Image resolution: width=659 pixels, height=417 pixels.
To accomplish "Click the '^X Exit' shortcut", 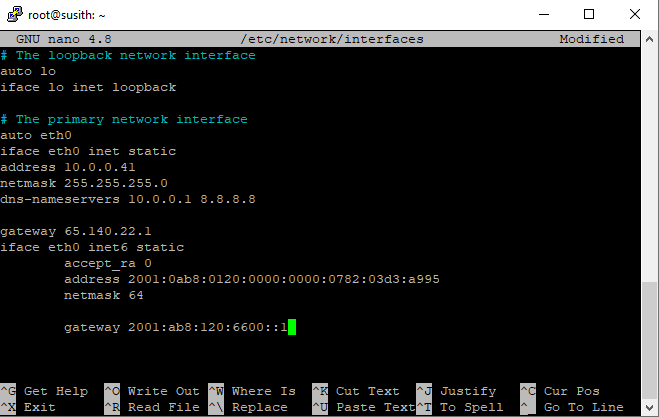I will pyautogui.click(x=28, y=407).
